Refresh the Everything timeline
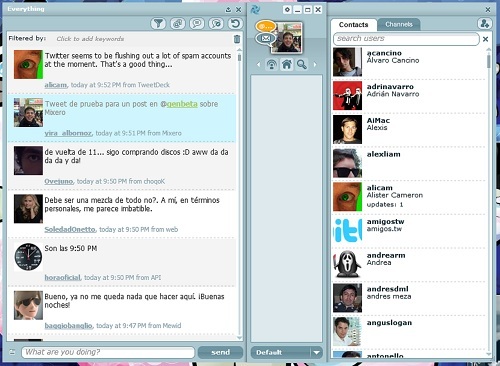 click(235, 23)
